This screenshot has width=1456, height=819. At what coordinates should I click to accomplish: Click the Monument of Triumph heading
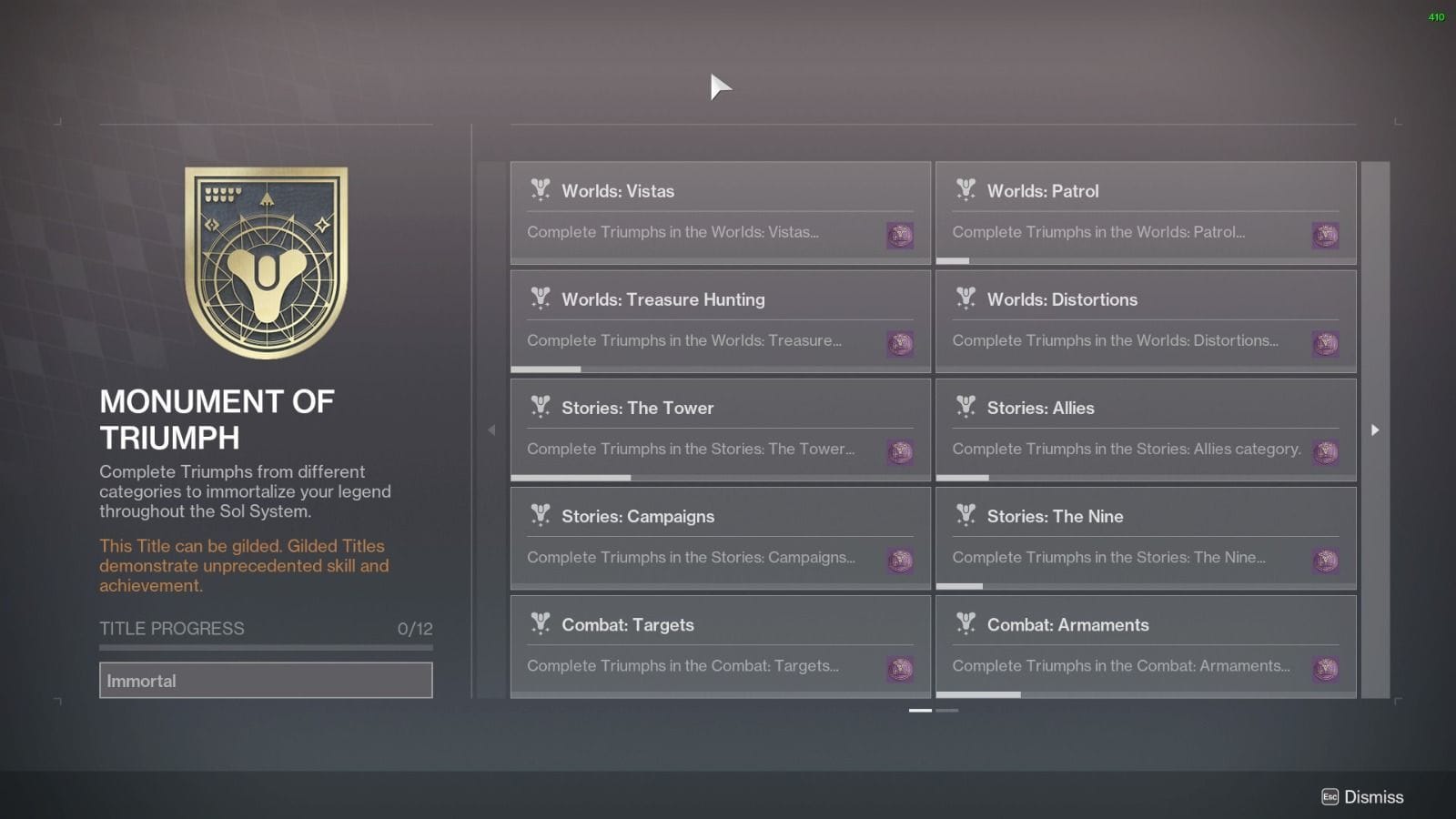point(217,420)
